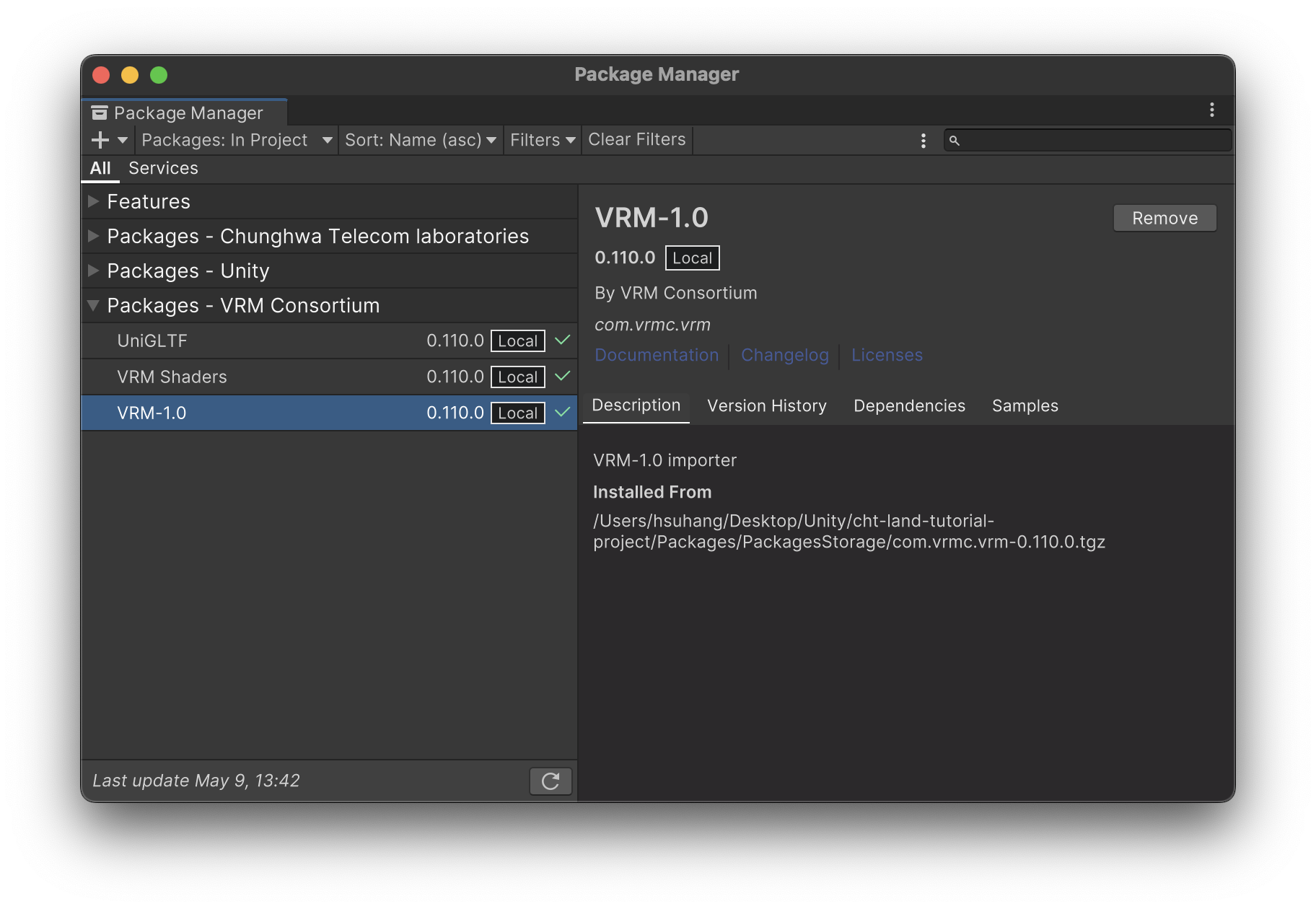
Task: Click the Last update May 9, 13:42 status
Action: (x=196, y=781)
